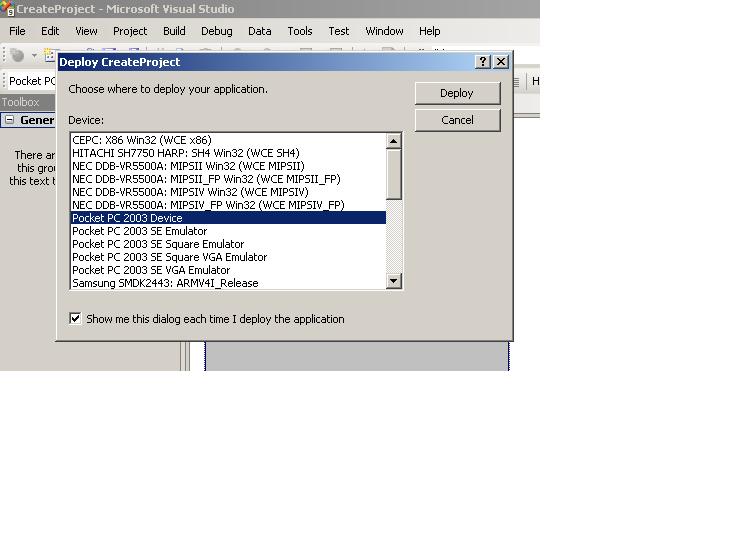Open the Debug menu
The height and width of the screenshot is (548, 742).
click(217, 31)
